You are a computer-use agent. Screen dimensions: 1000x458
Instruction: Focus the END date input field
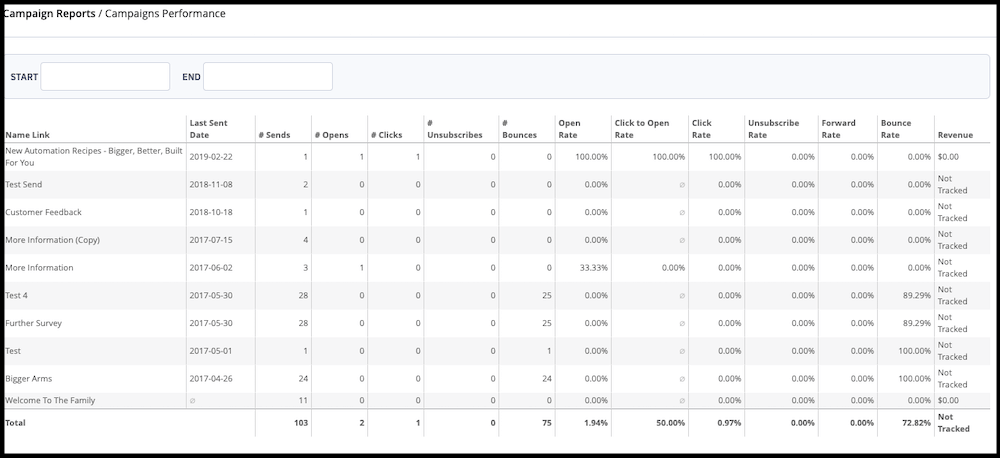tap(267, 77)
